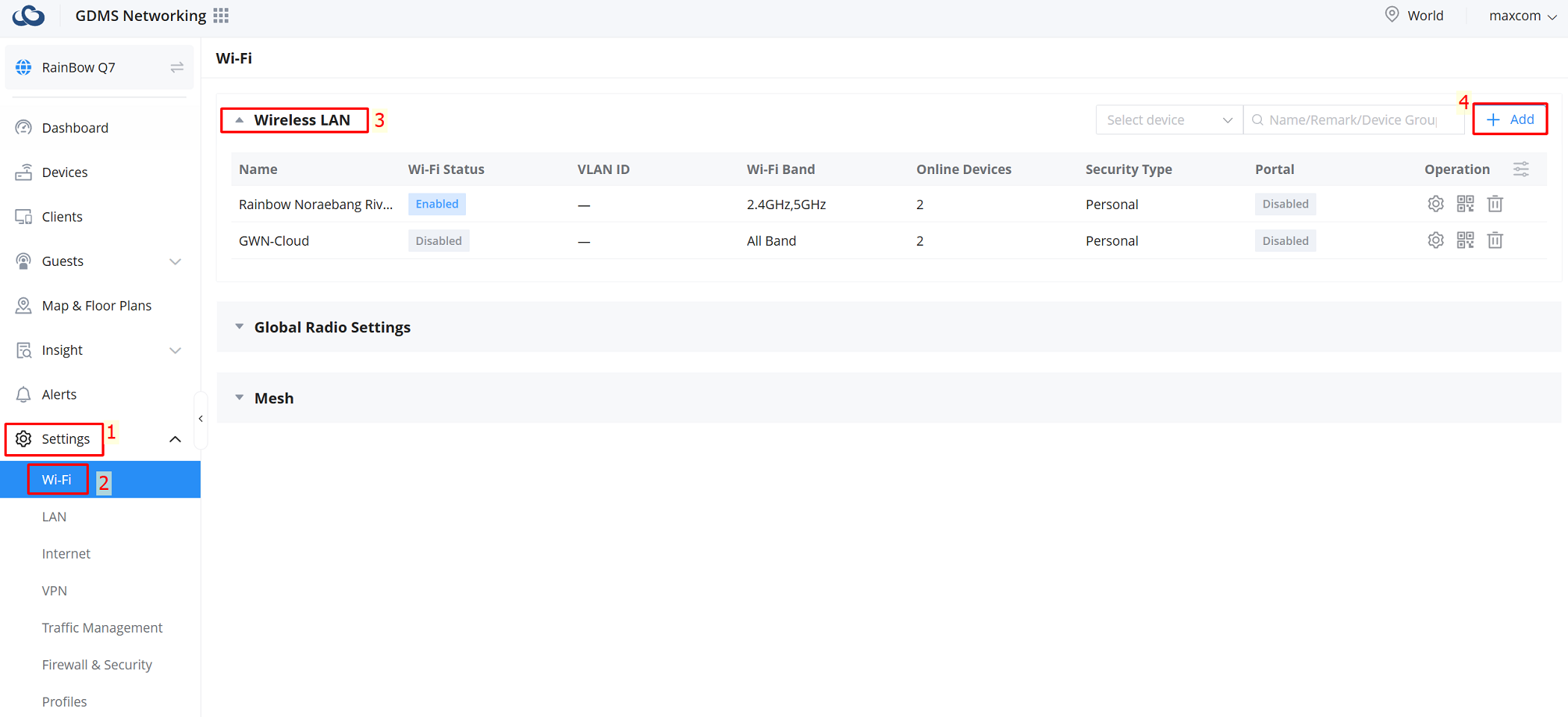Viewport: 1568px width, 717px height.
Task: Open the GDMS apps grid icon
Action: (x=220, y=15)
